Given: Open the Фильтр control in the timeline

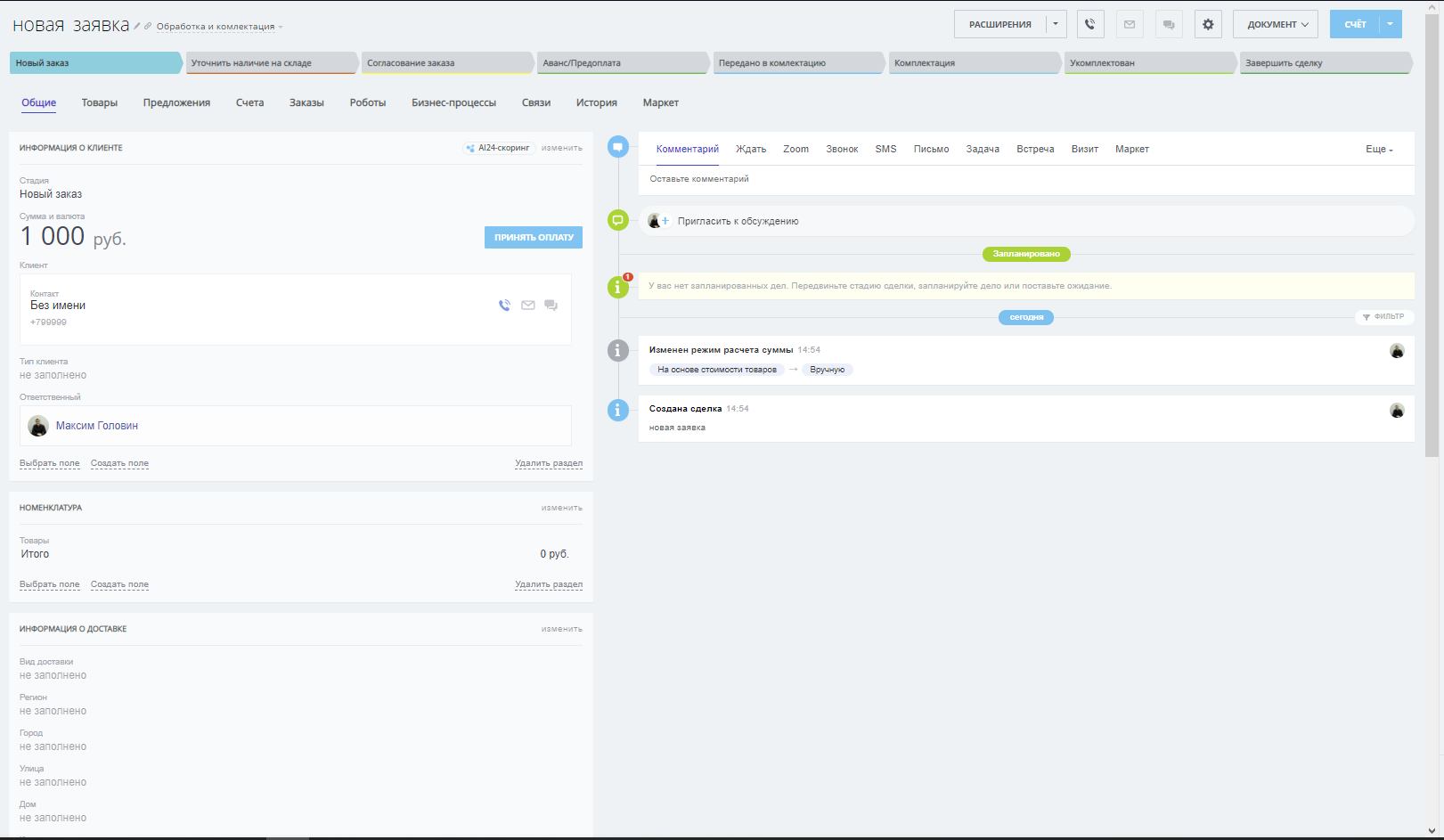Looking at the screenshot, I should [x=1383, y=317].
